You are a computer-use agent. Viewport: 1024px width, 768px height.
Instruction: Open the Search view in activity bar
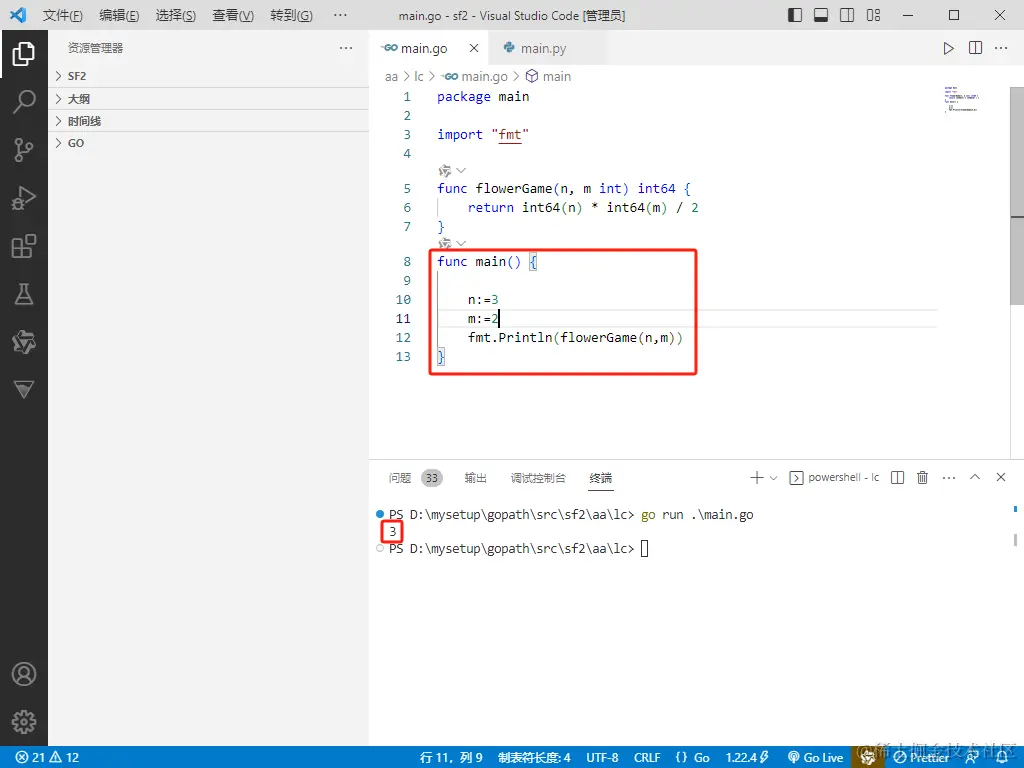24,102
